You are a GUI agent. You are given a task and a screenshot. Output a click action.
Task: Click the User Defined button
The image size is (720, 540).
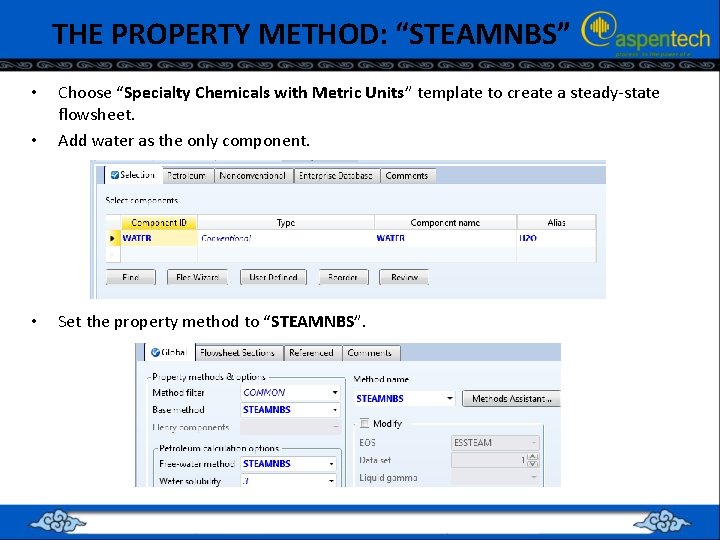(273, 277)
